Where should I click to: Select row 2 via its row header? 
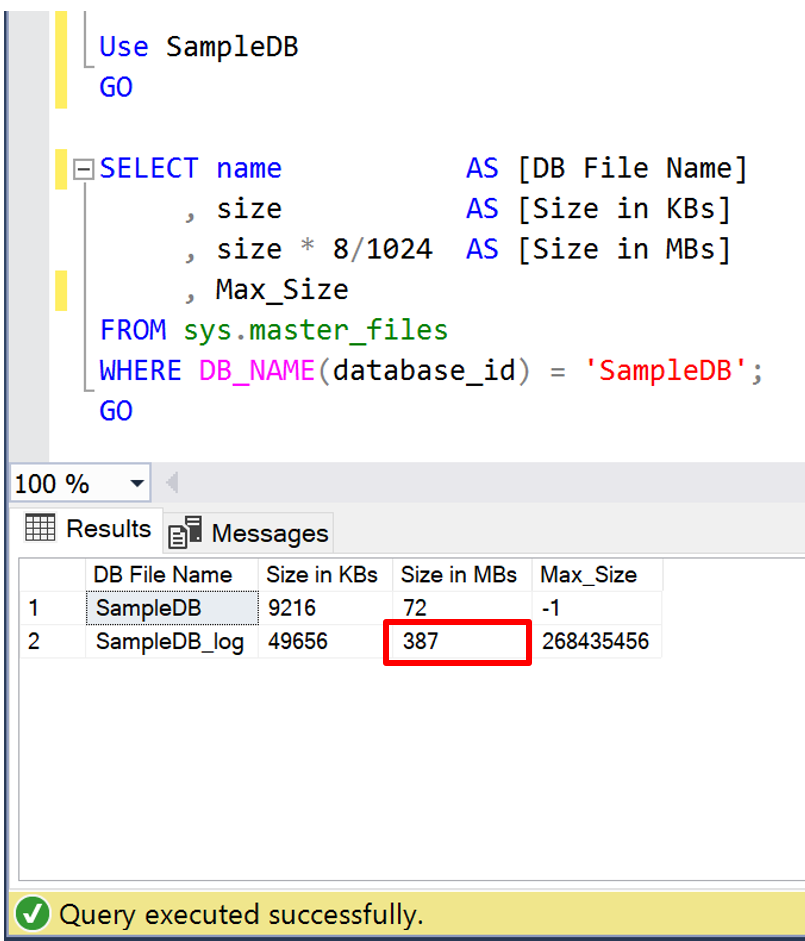pos(51,641)
